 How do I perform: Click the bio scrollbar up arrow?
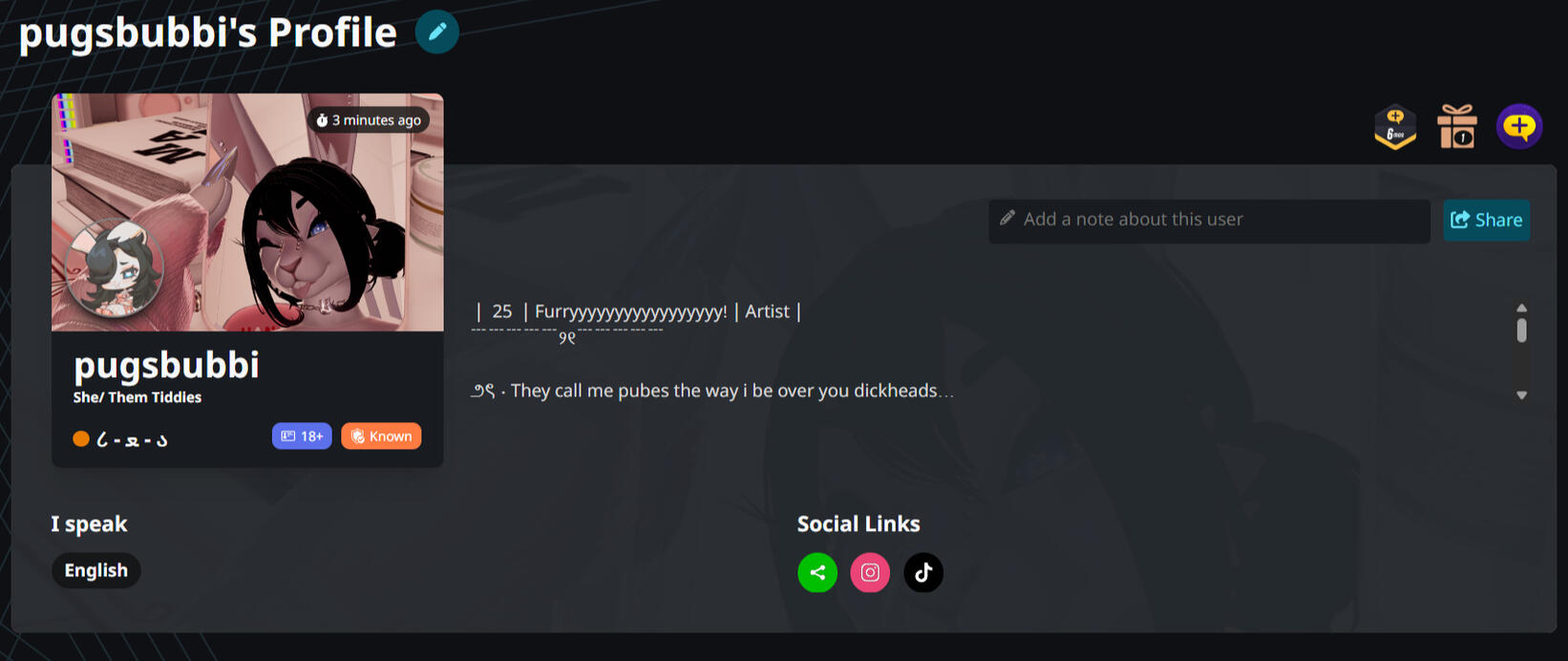(x=1521, y=309)
